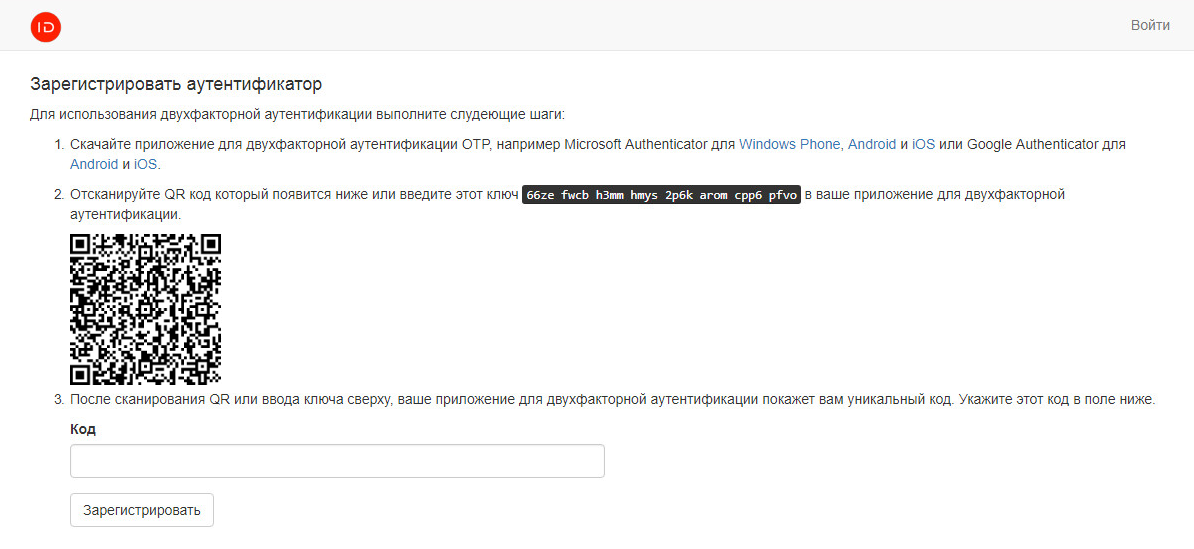Open iOS link for Microsoft Authenticator
This screenshot has height=549, width=1194.
(x=923, y=144)
